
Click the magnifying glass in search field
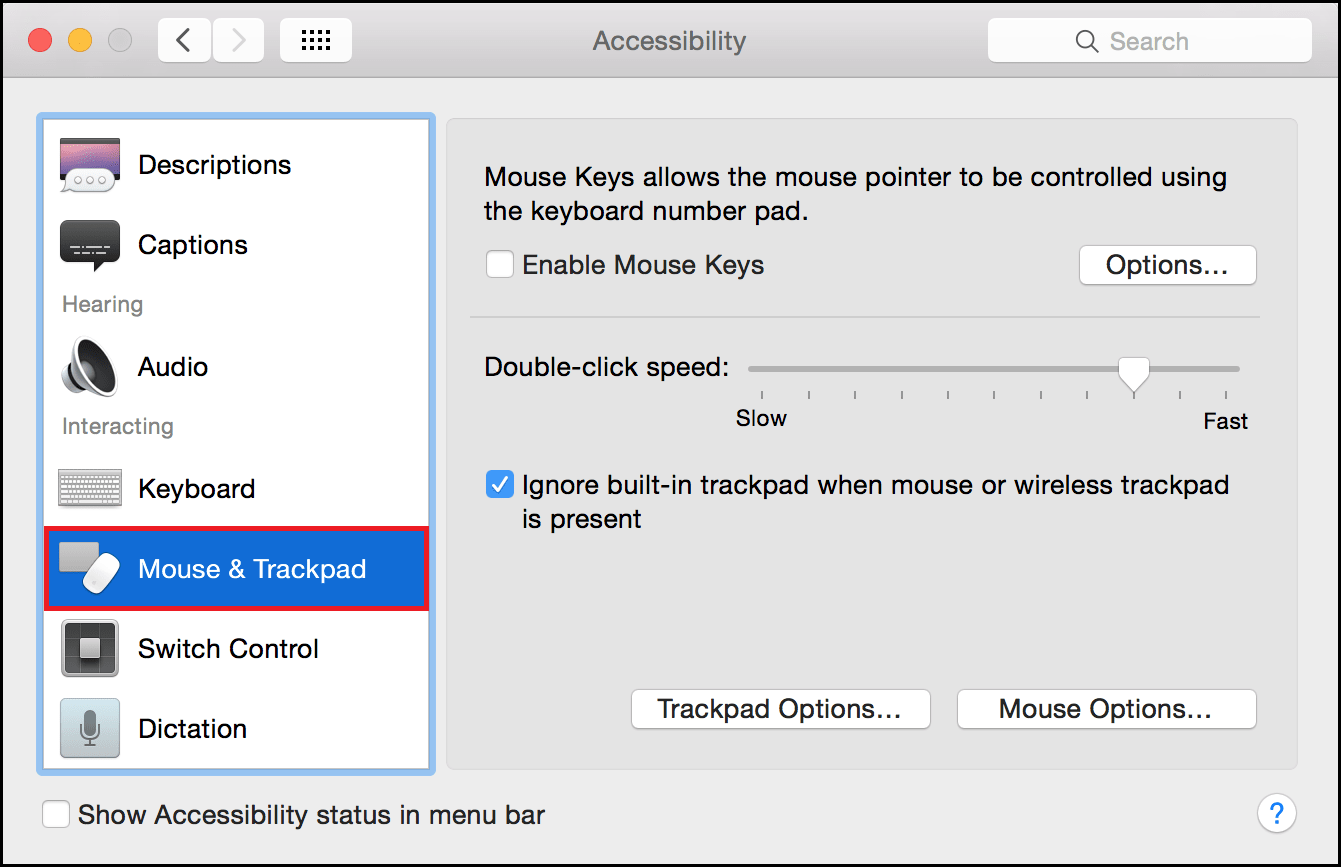(x=1087, y=41)
